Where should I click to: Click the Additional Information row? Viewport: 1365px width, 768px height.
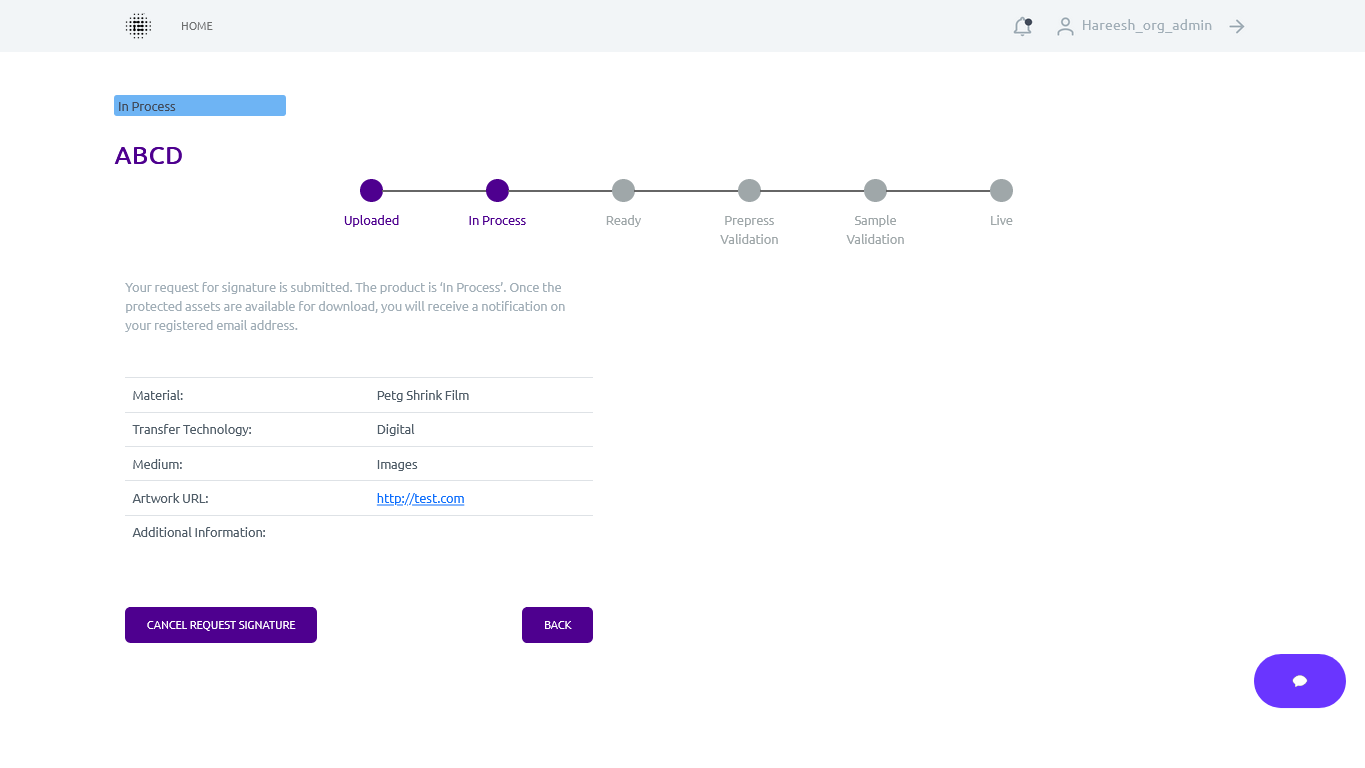tap(199, 533)
